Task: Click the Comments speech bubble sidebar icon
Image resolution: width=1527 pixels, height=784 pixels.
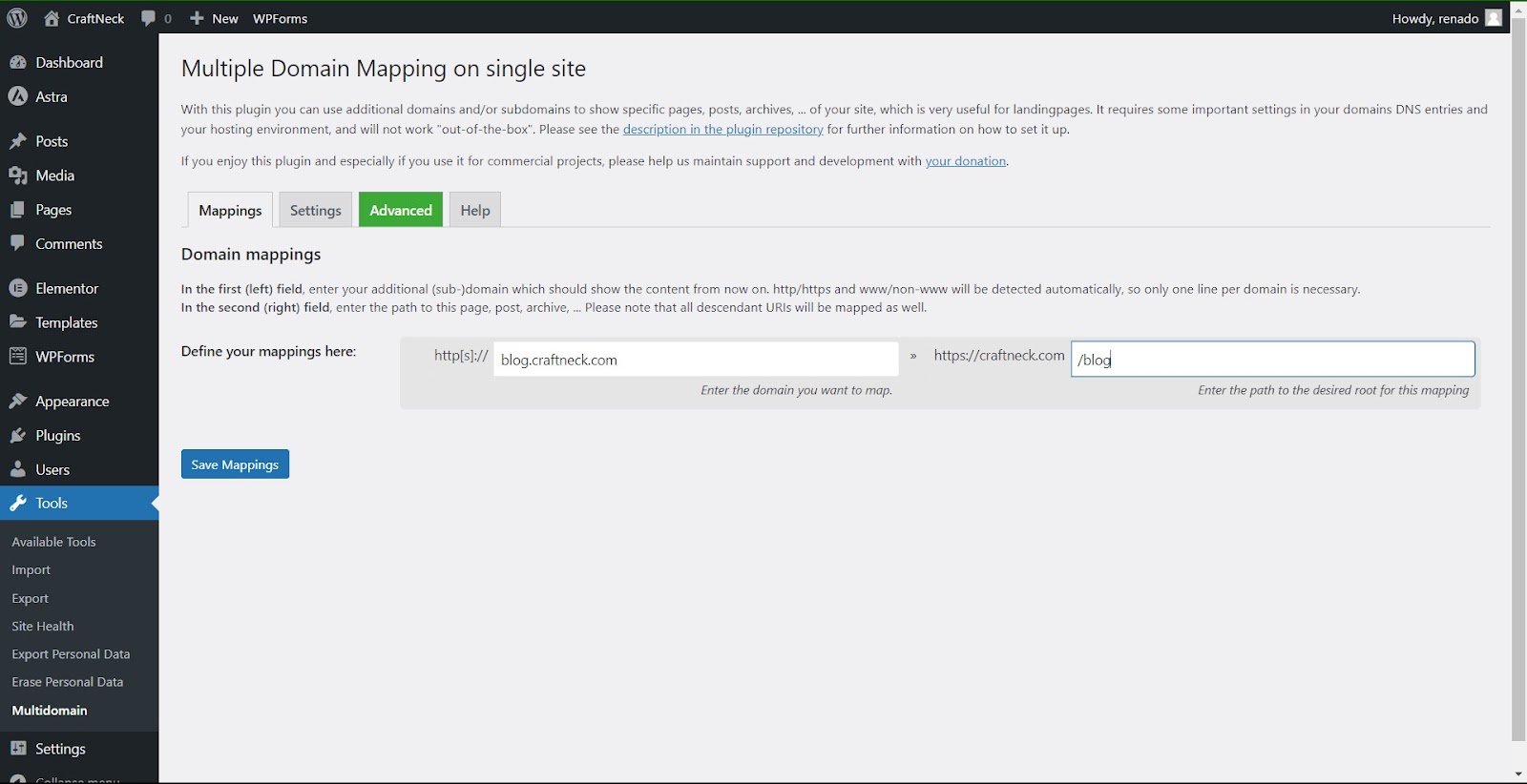Action: point(18,244)
